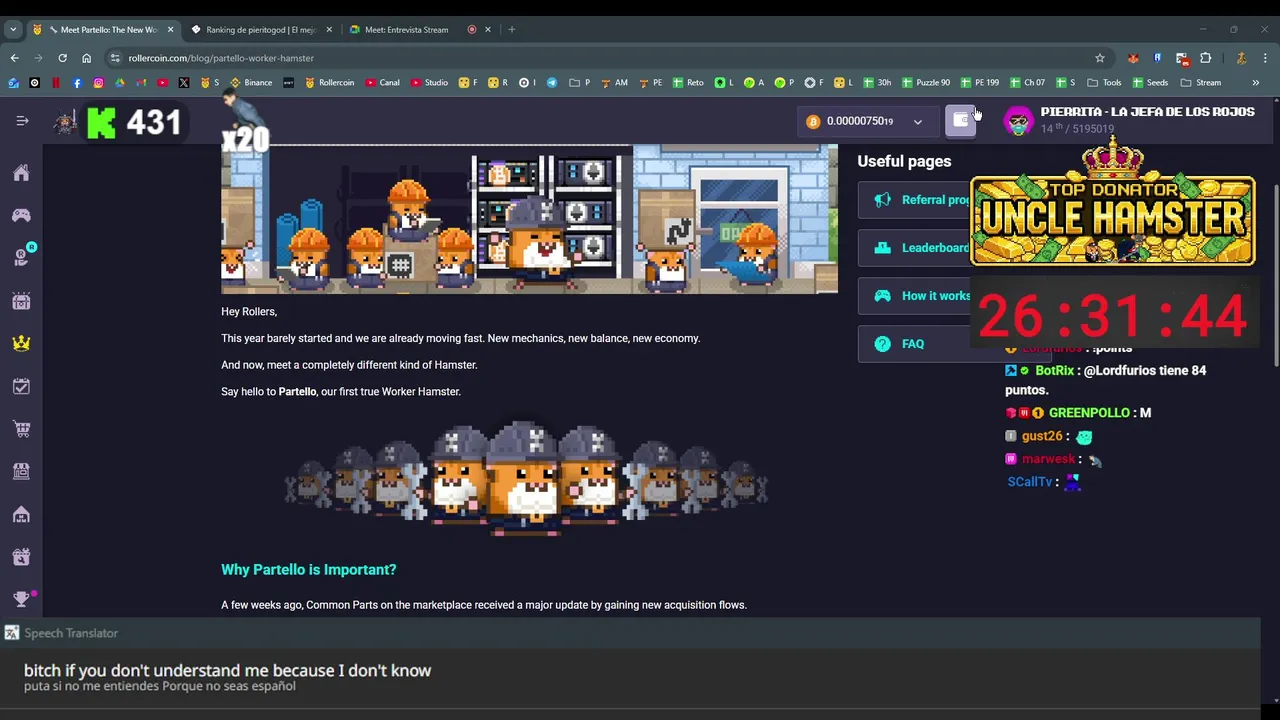Open the Pierrita profile avatar
1280x720 pixels.
(x=1018, y=121)
